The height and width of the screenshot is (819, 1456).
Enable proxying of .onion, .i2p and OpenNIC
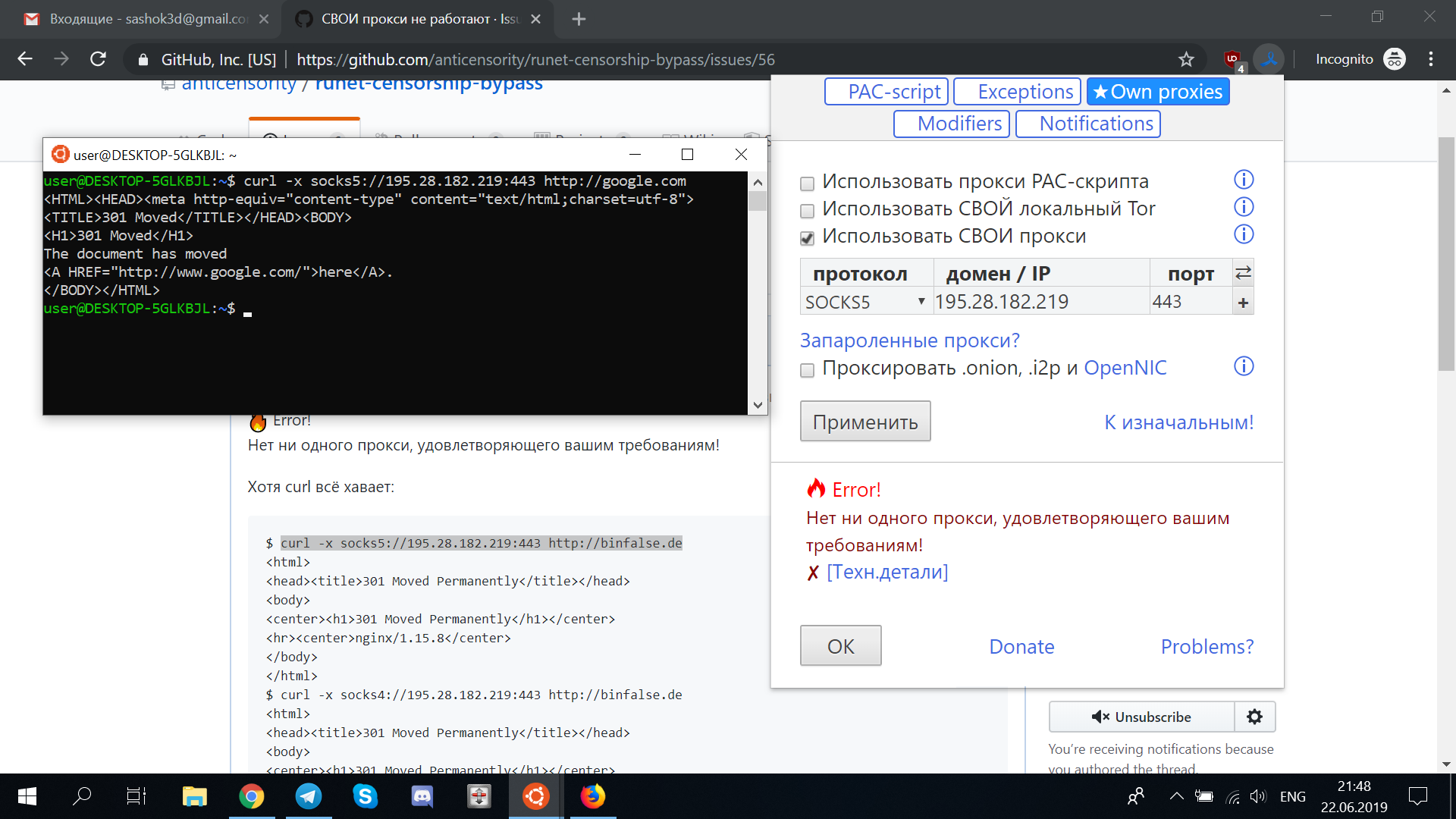807,371
